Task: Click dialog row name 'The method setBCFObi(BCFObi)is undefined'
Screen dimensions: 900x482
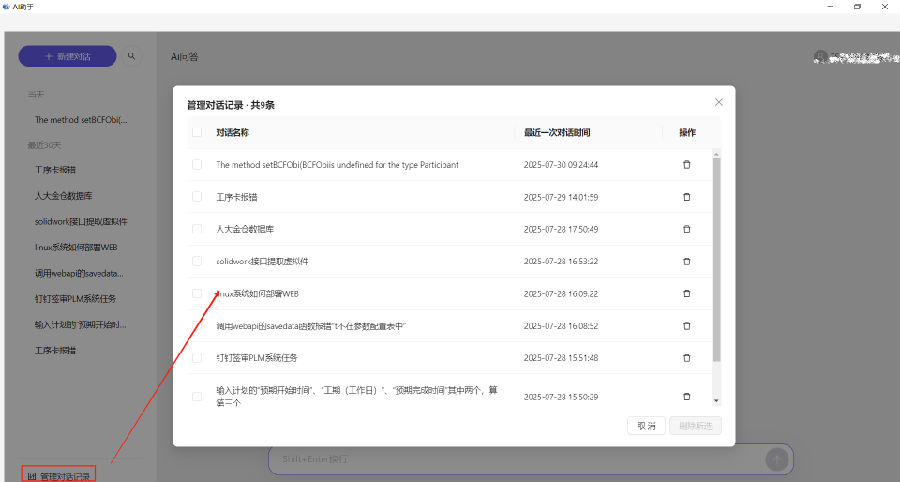Action: (x=337, y=165)
